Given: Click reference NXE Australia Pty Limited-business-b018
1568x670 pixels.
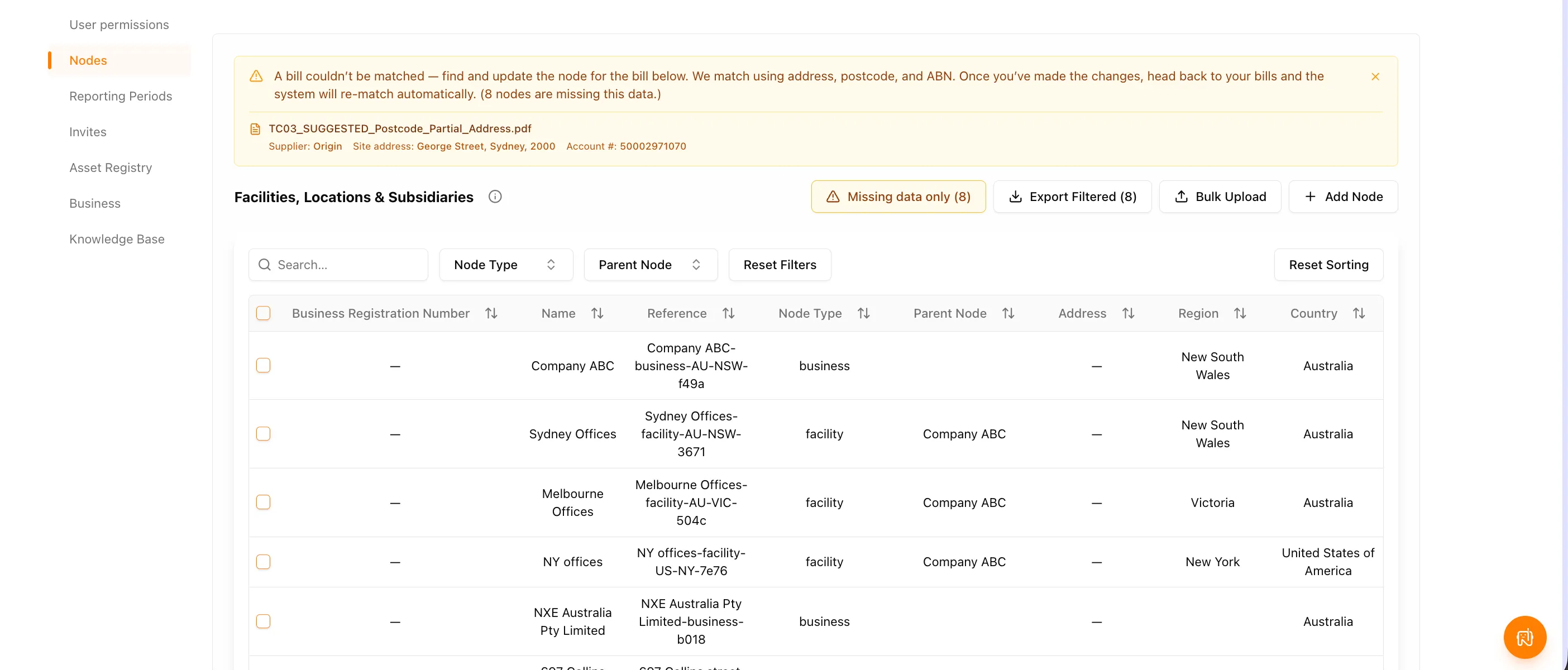Looking at the screenshot, I should click(691, 621).
